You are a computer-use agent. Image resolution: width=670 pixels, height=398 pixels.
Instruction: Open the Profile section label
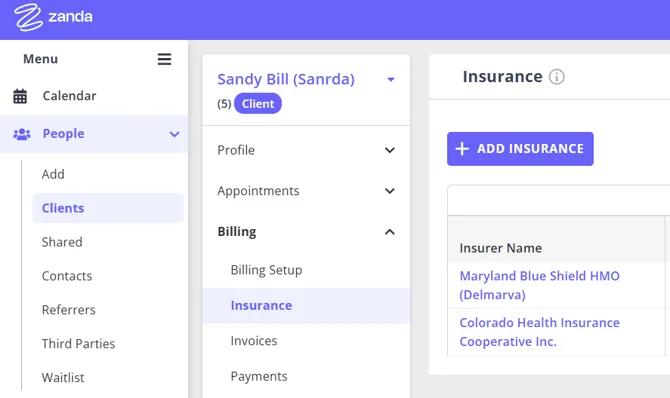(x=236, y=150)
